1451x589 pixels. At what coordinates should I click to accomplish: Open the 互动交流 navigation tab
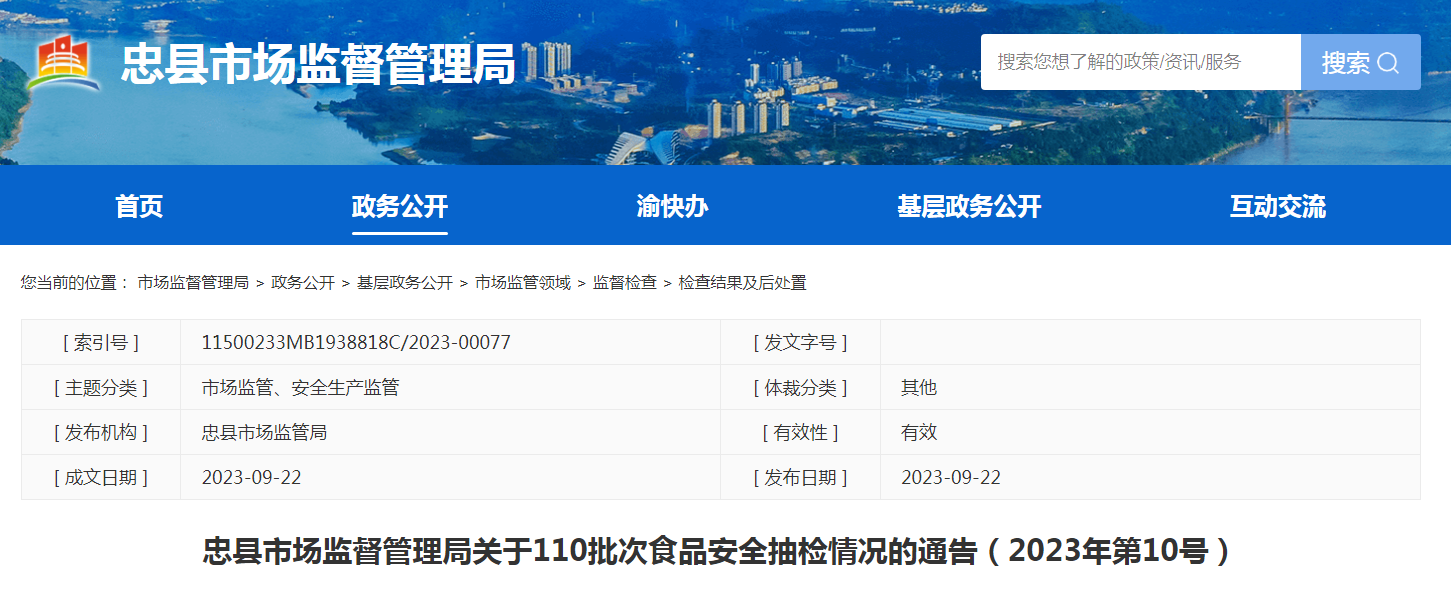point(1278,207)
